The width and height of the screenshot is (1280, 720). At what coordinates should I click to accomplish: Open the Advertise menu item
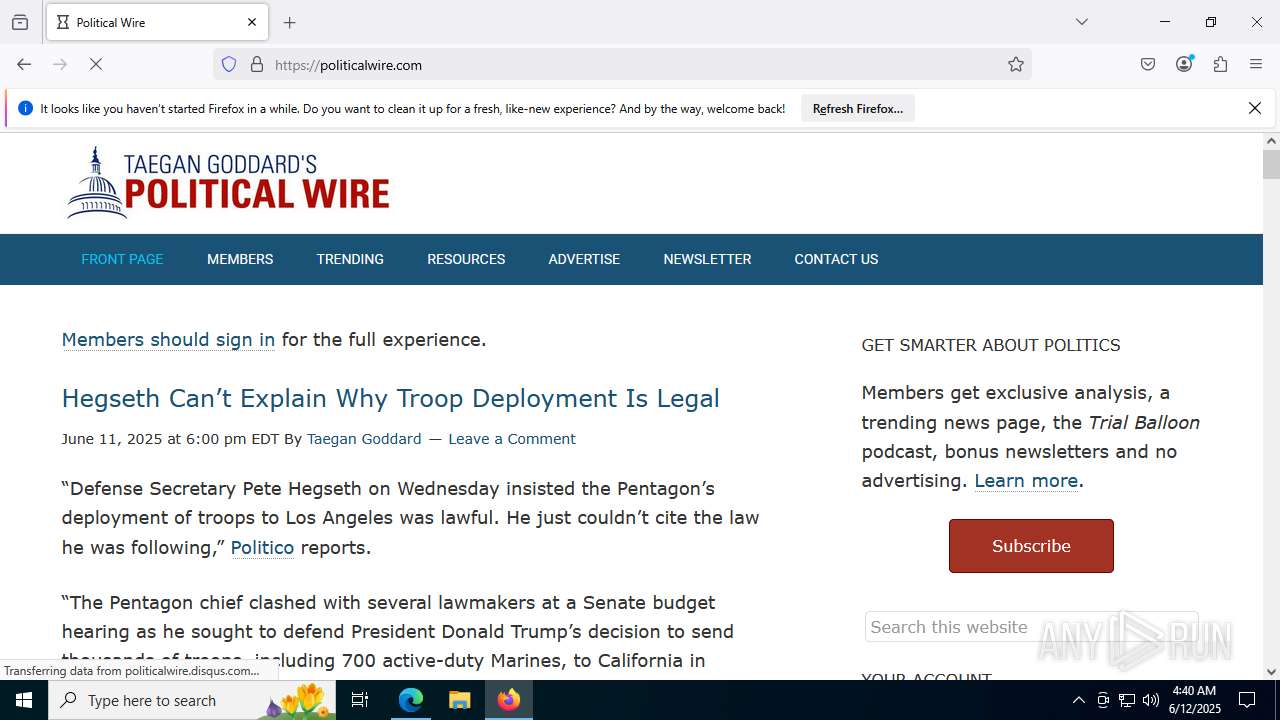(584, 259)
